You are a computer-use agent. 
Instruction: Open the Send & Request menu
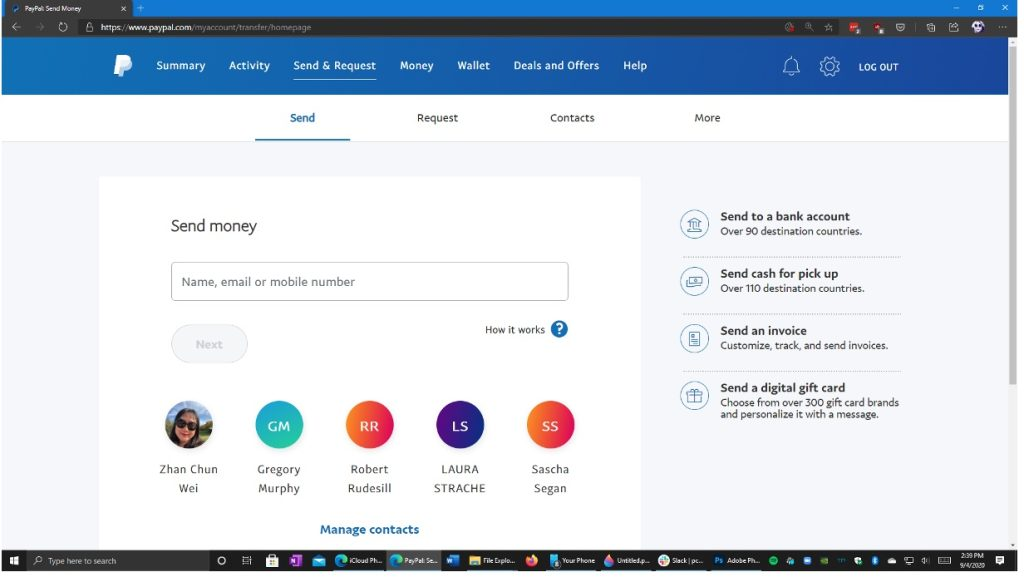click(x=334, y=65)
